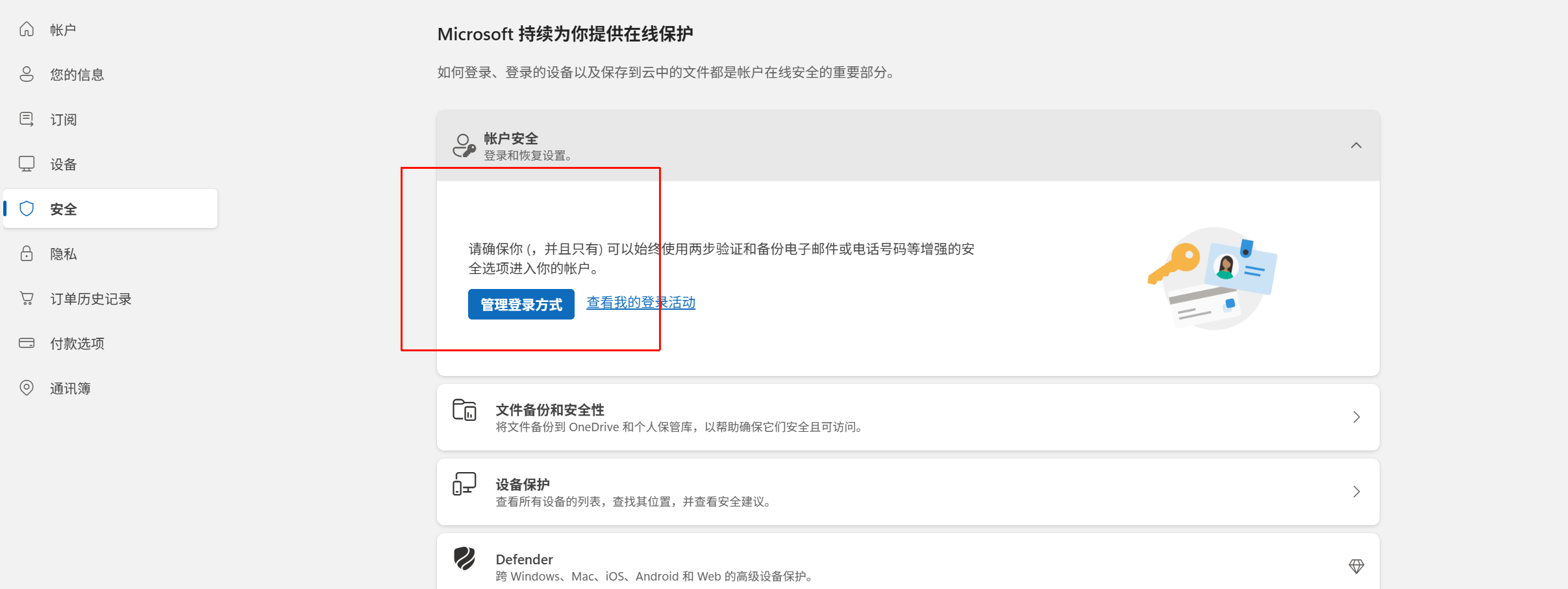Click the folder icon for 文件备份和安全性
This screenshot has height=589, width=1568.
464,410
